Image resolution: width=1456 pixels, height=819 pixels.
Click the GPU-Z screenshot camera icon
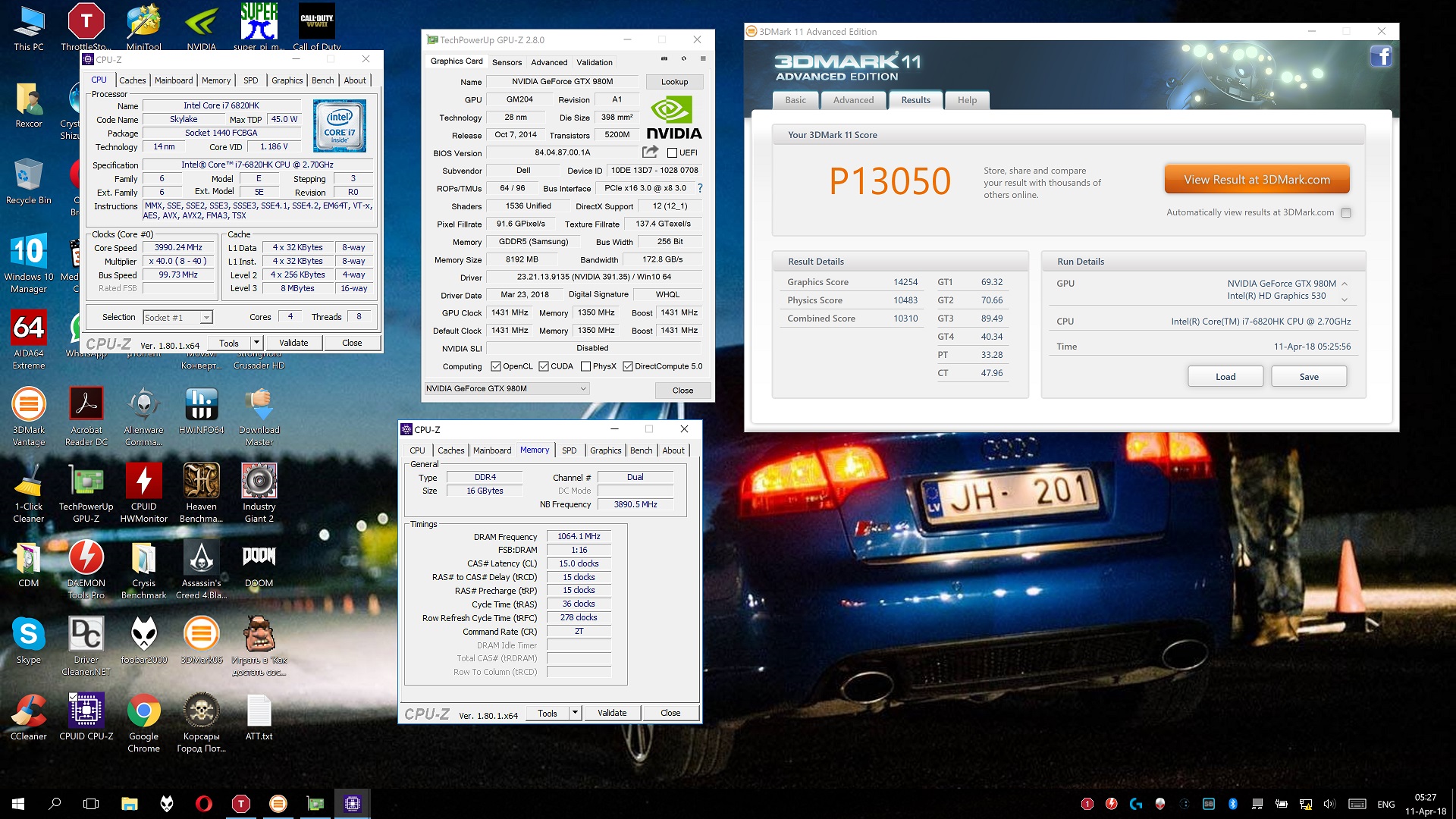click(664, 58)
